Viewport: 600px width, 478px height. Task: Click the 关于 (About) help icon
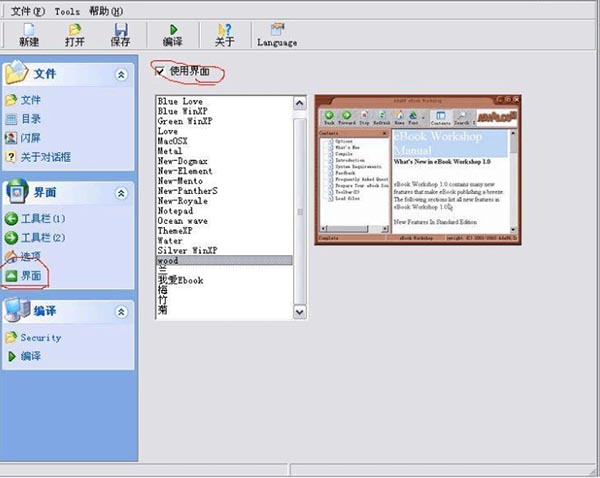(224, 30)
